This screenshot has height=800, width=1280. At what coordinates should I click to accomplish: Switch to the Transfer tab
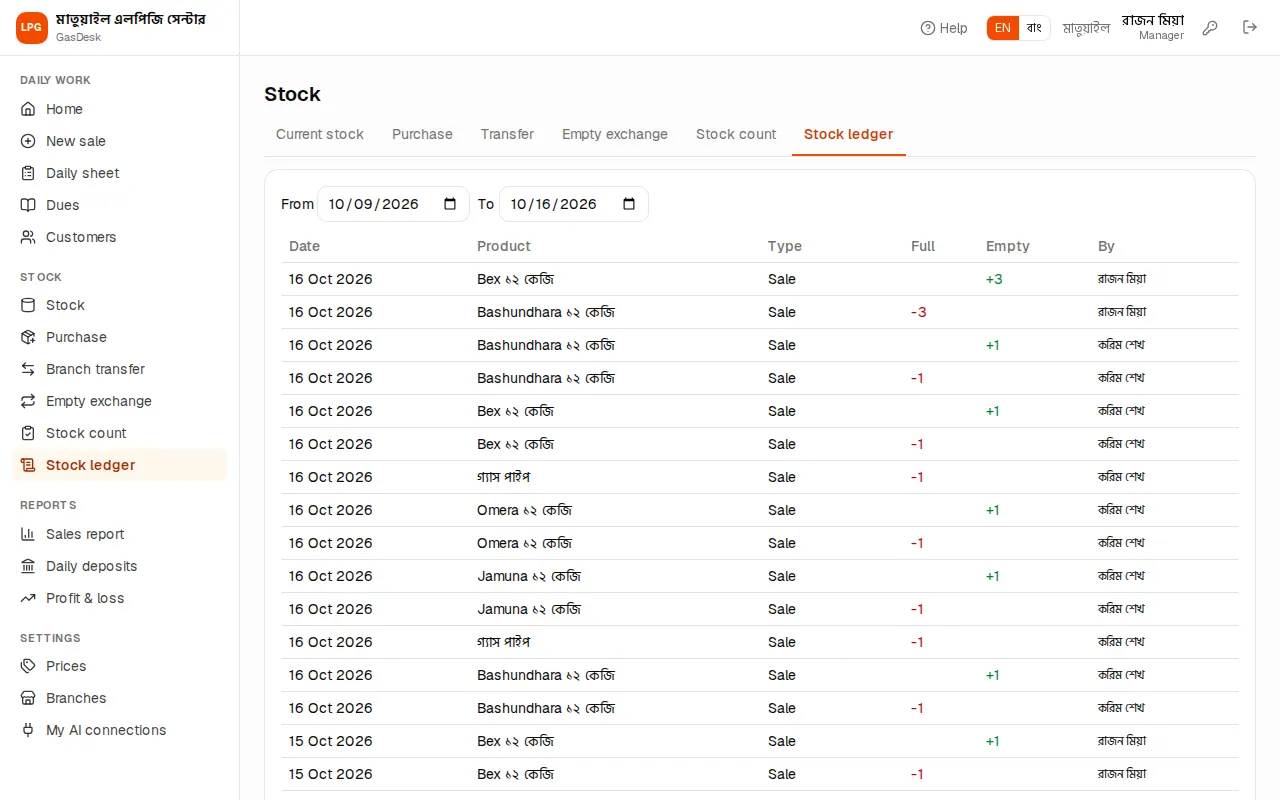(x=507, y=134)
